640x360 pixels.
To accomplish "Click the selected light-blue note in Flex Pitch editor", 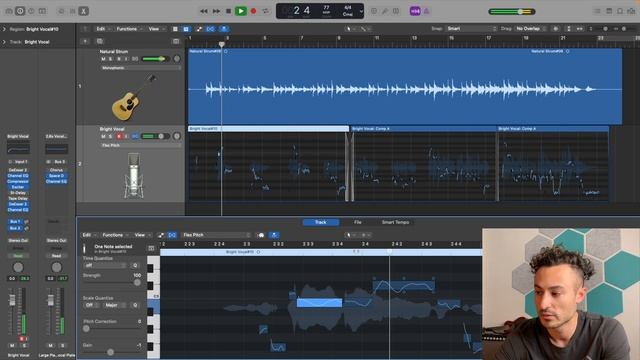I will pos(319,302).
